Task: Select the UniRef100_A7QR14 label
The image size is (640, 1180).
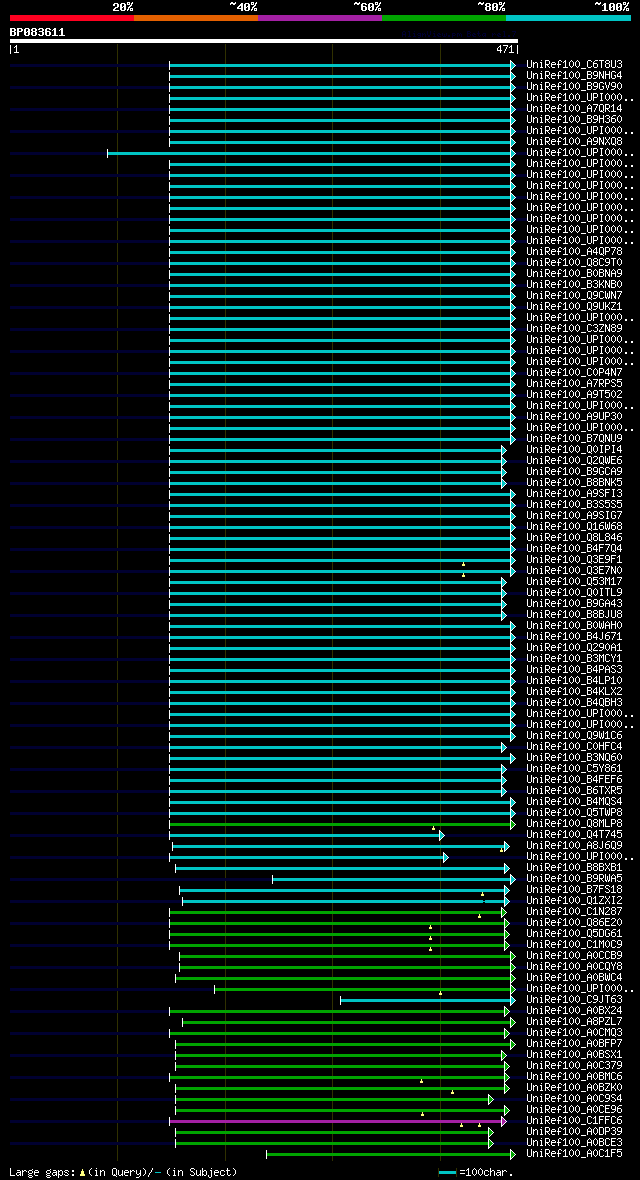Action: pos(574,109)
